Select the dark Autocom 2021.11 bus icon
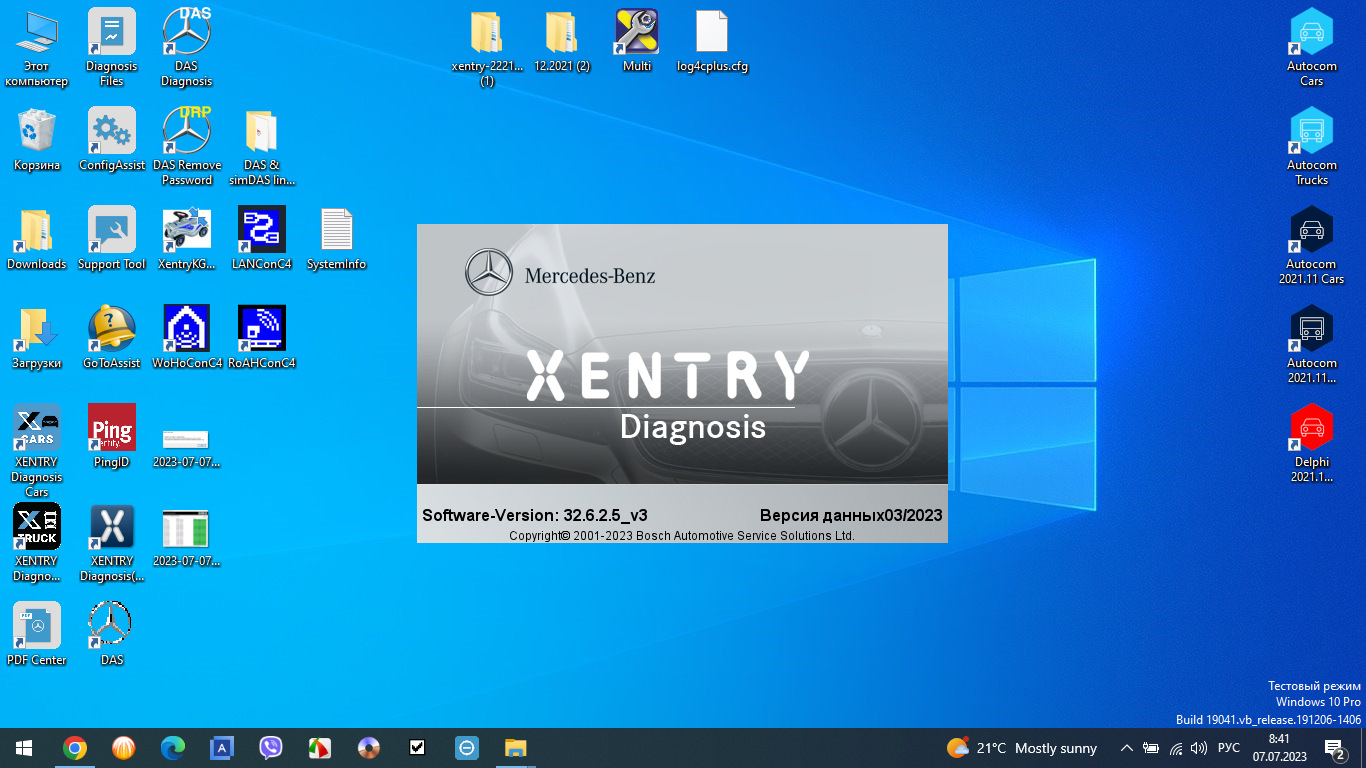 tap(1311, 343)
